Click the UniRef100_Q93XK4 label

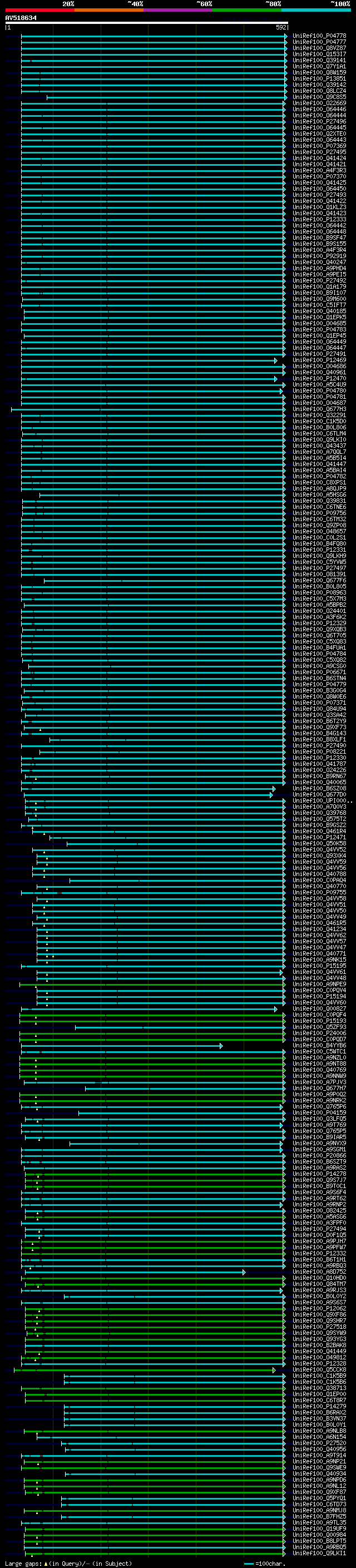(x=319, y=857)
